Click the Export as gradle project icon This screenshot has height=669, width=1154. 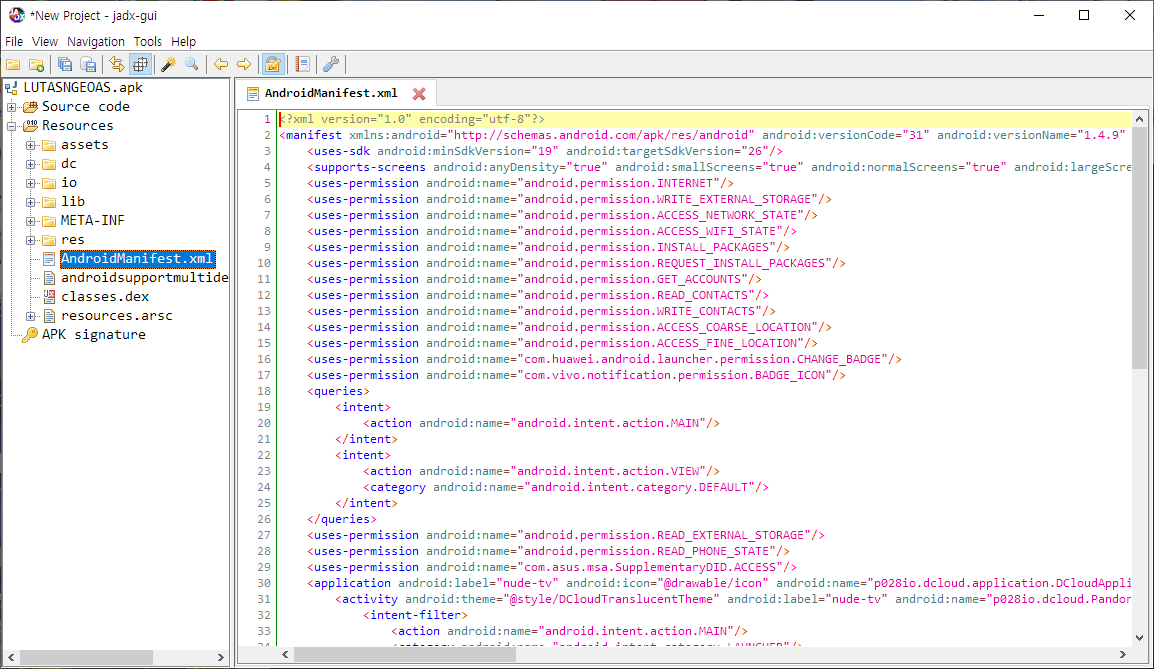(x=88, y=65)
